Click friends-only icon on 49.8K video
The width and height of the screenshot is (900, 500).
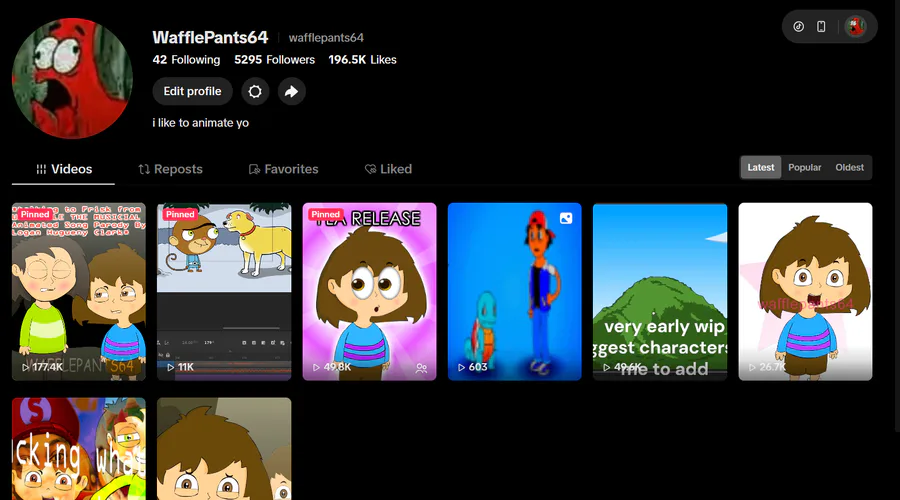tap(421, 368)
